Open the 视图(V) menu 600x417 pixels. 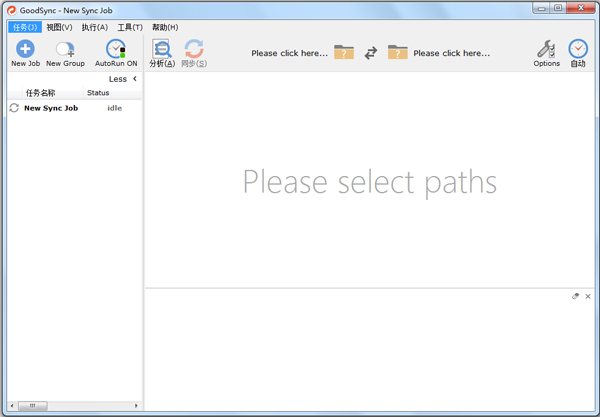pyautogui.click(x=59, y=27)
